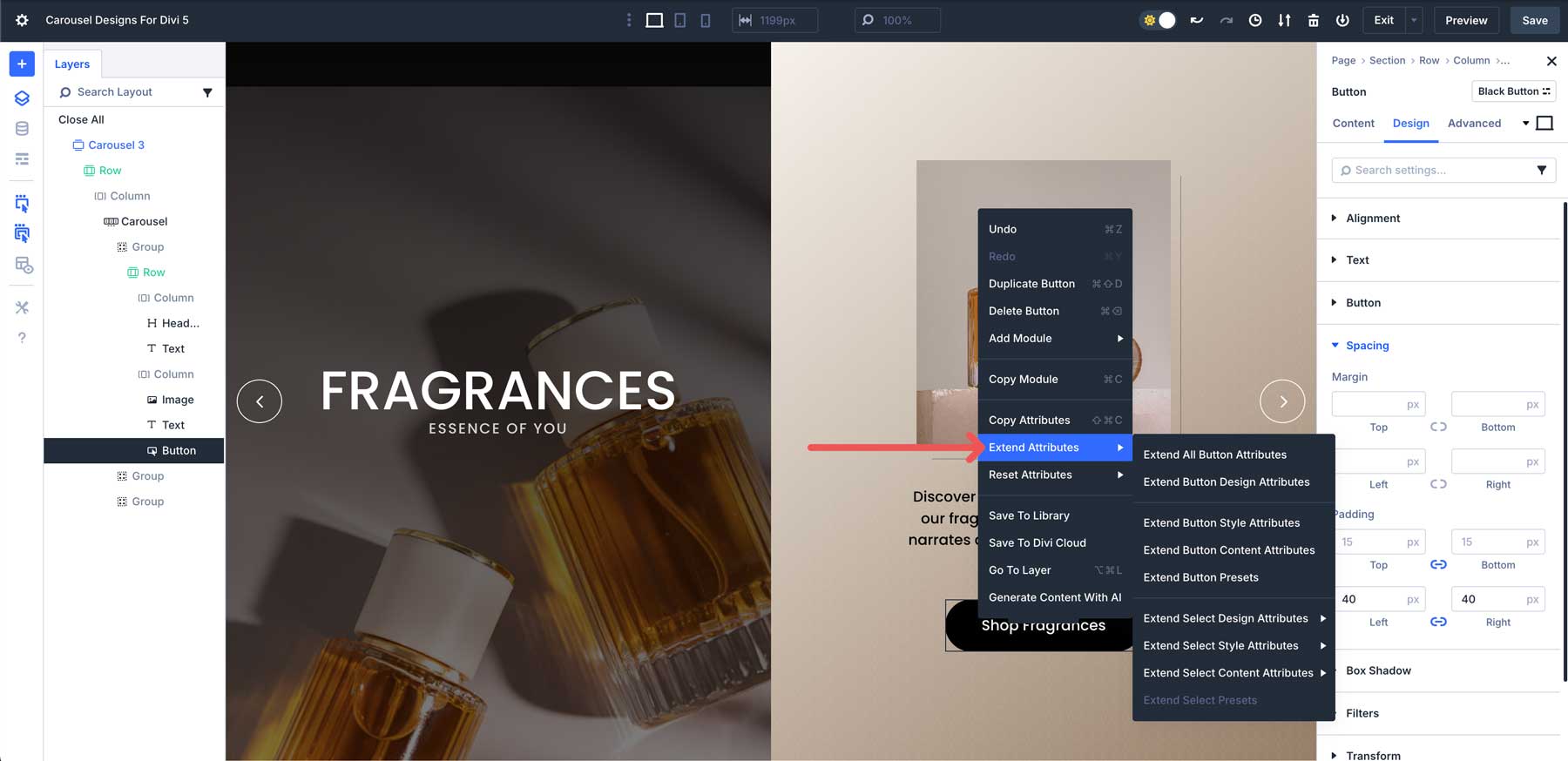Switch to tablet view icon
This screenshot has height=761, width=1568.
click(679, 20)
